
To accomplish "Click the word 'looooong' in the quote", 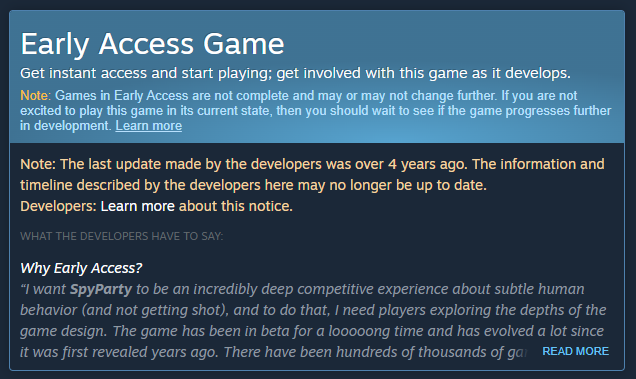I will click(359, 331).
